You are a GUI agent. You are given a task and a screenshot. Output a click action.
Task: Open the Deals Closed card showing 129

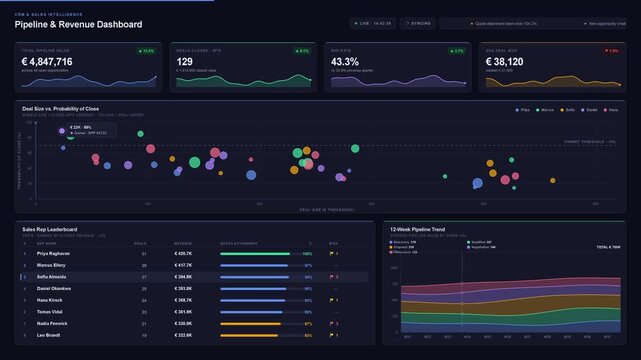pyautogui.click(x=243, y=67)
